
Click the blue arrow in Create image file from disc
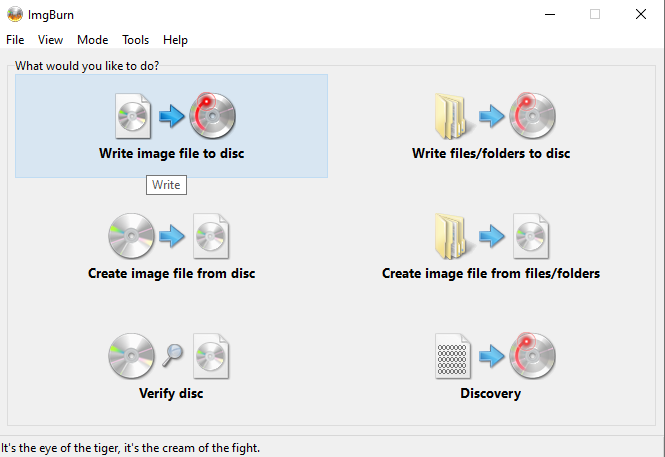pos(172,236)
